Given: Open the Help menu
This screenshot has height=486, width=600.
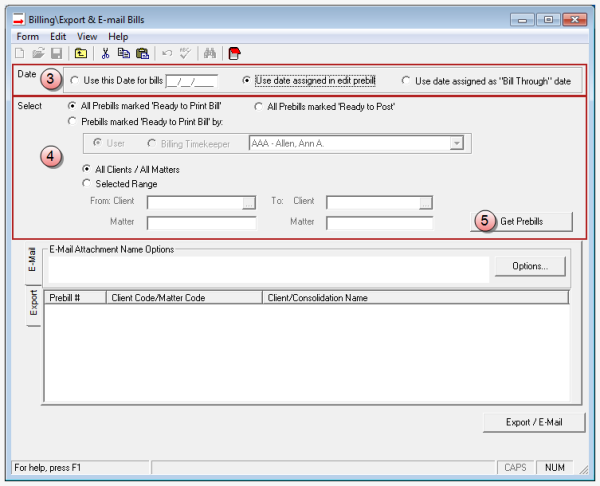Looking at the screenshot, I should point(118,37).
